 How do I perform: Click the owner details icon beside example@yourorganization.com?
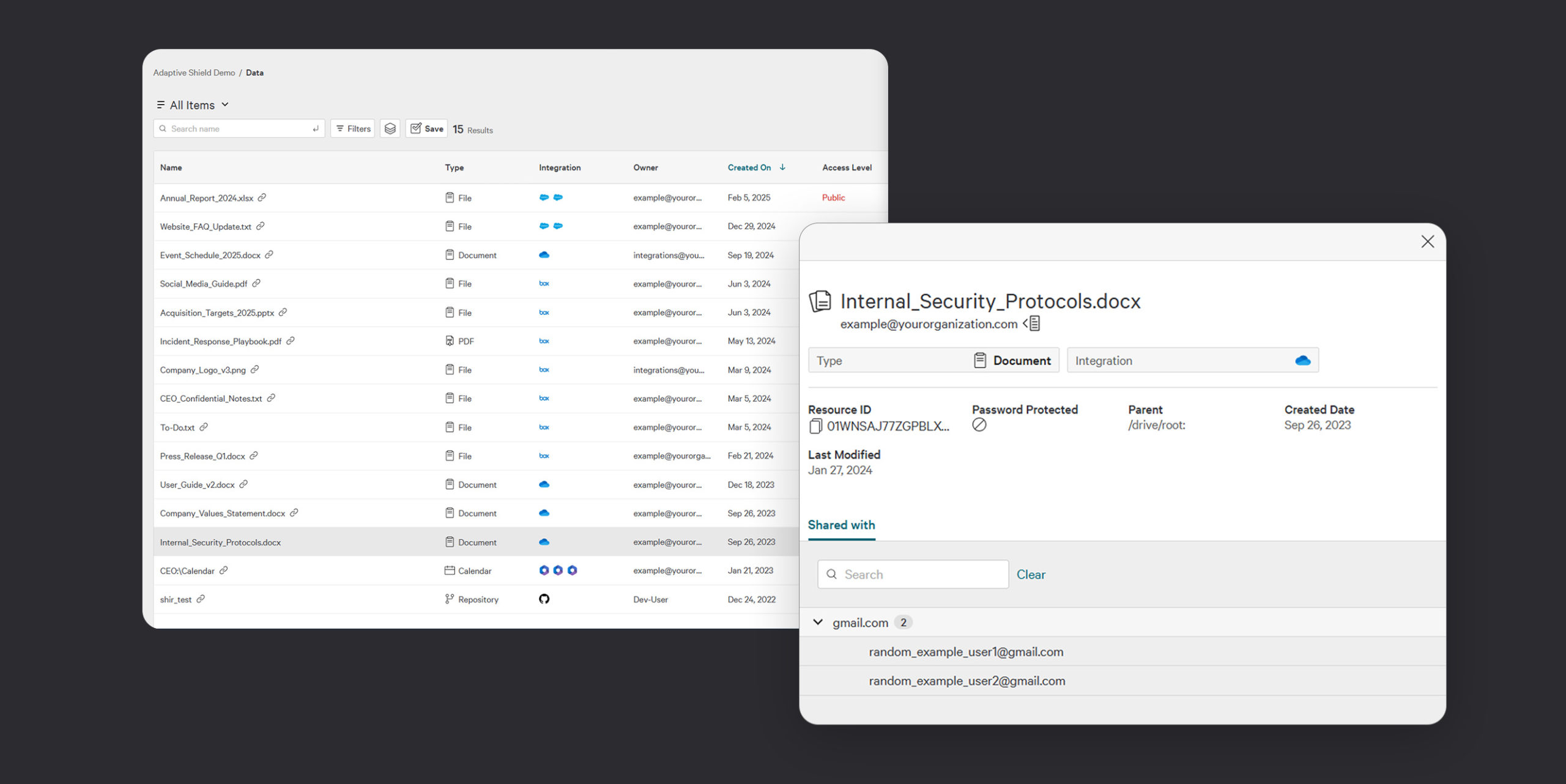[1033, 324]
